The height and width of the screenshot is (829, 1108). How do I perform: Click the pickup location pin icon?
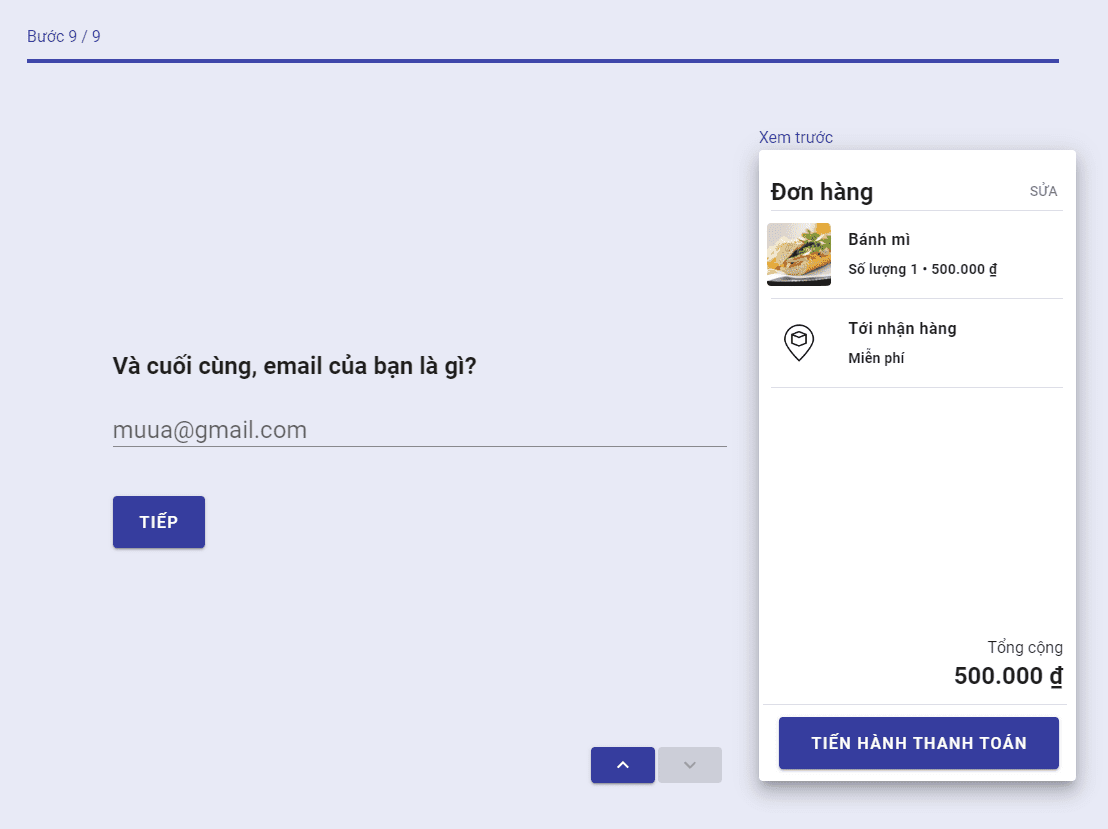798,343
